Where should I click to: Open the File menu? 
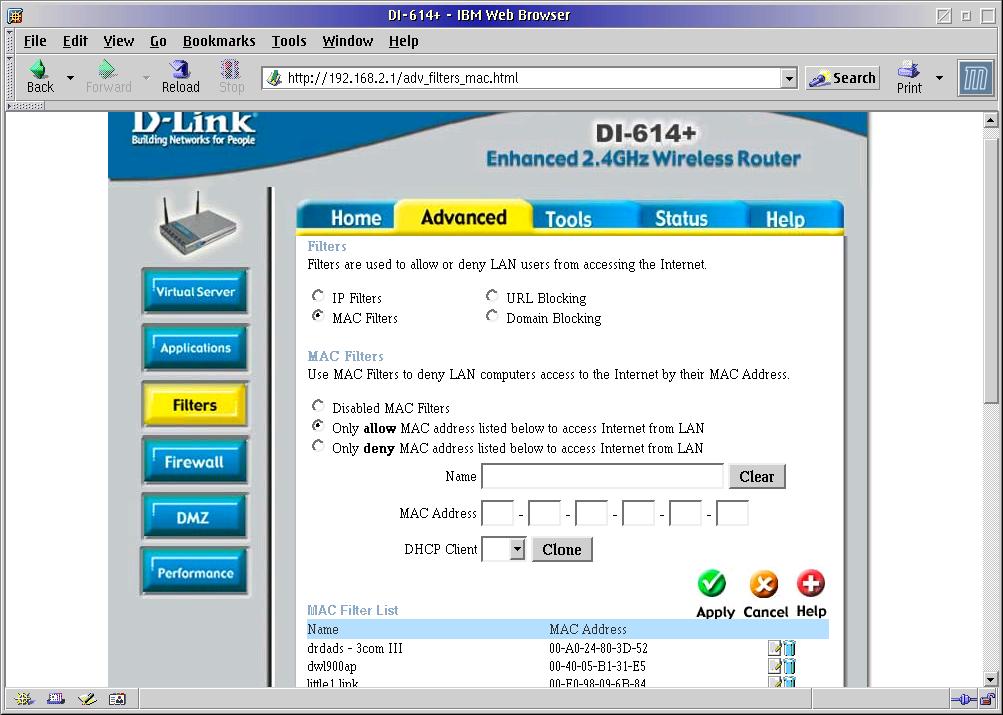35,42
